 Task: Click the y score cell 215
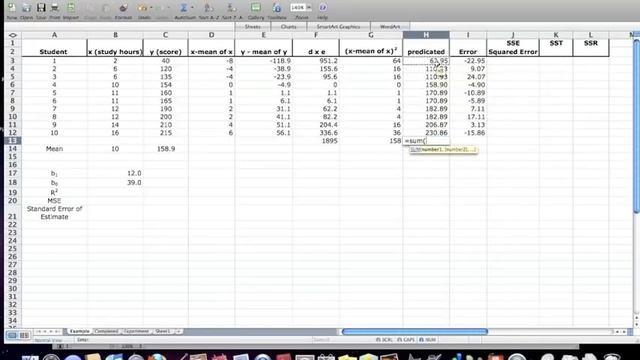click(165, 133)
